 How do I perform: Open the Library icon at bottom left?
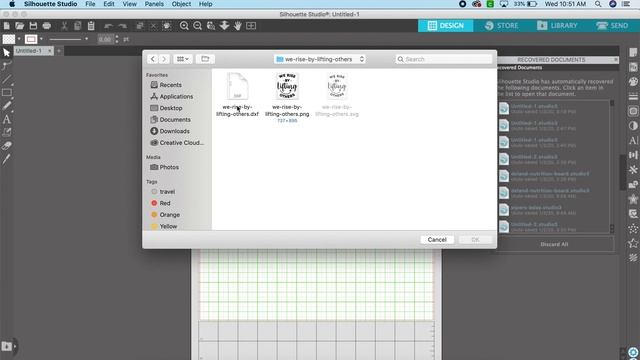coord(7,347)
